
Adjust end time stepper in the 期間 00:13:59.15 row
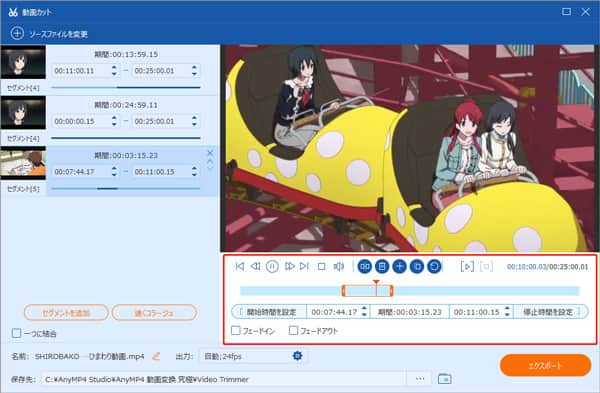click(x=194, y=70)
